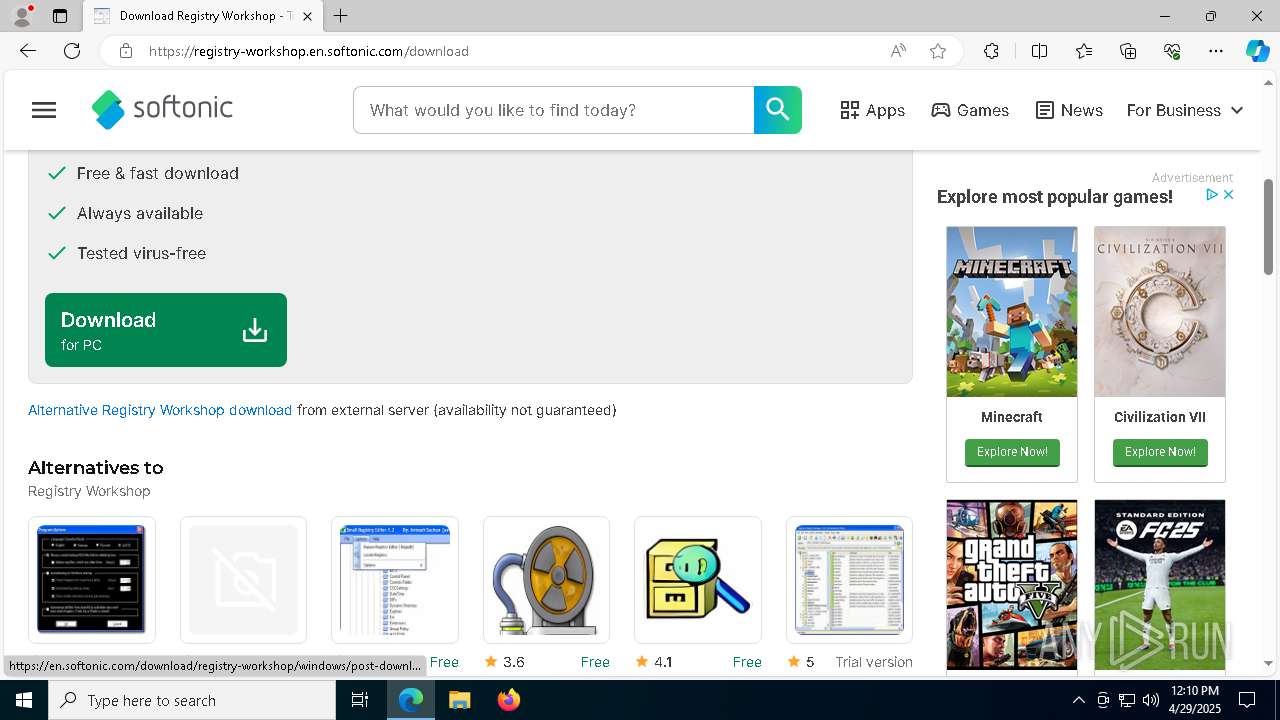Refresh the page
This screenshot has width=1280, height=720.
[x=72, y=51]
